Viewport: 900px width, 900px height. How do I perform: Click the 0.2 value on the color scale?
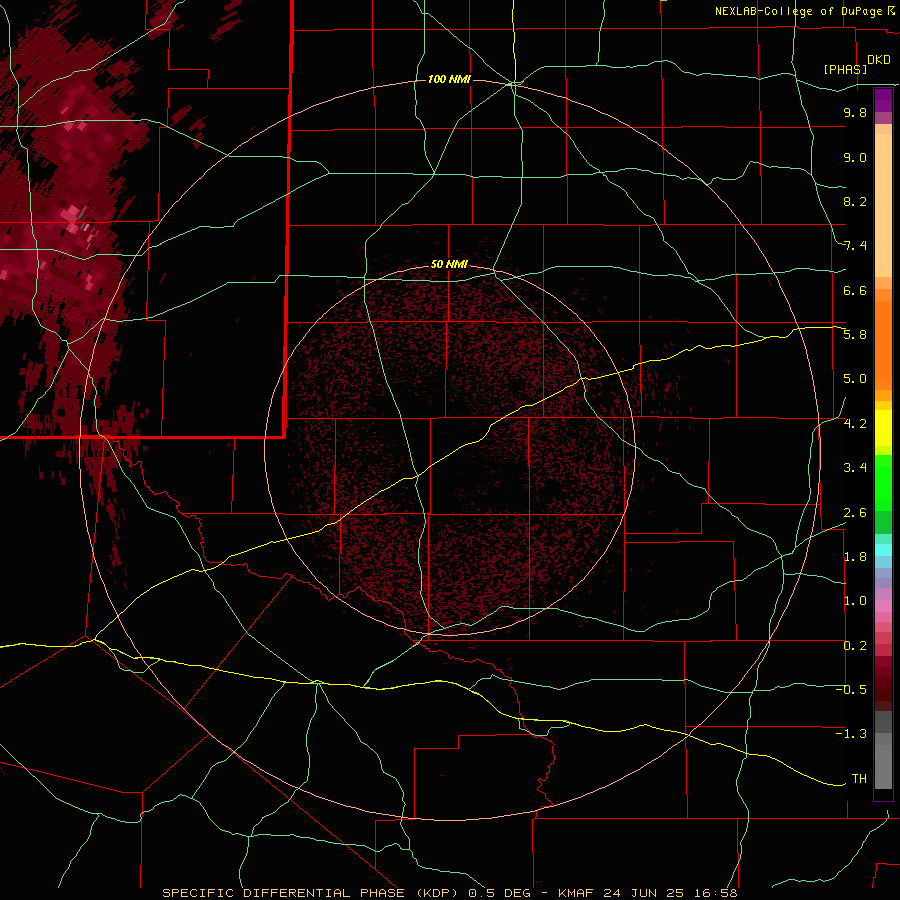click(855, 646)
